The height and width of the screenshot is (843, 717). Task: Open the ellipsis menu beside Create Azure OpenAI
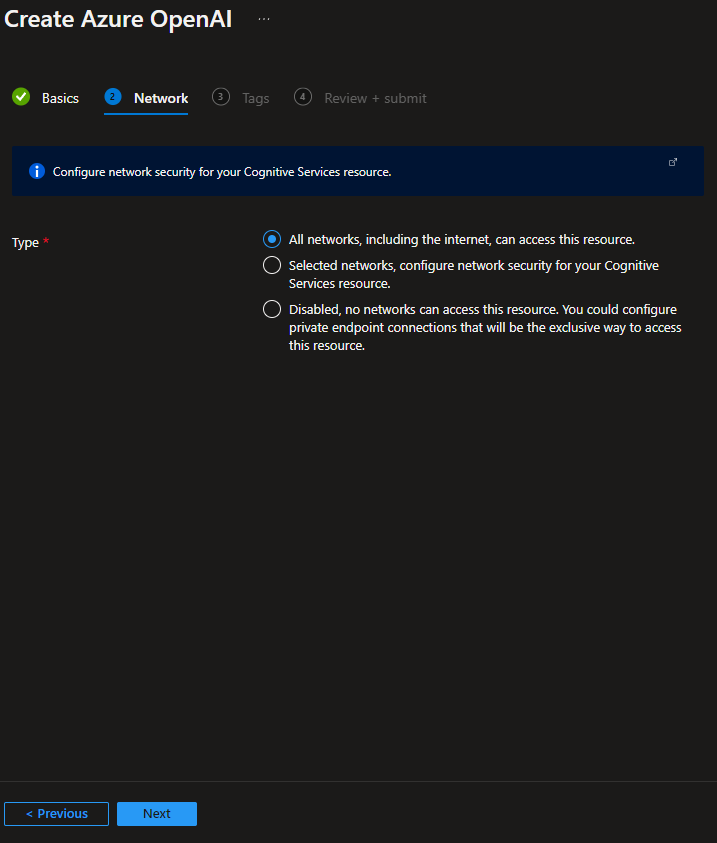264,19
